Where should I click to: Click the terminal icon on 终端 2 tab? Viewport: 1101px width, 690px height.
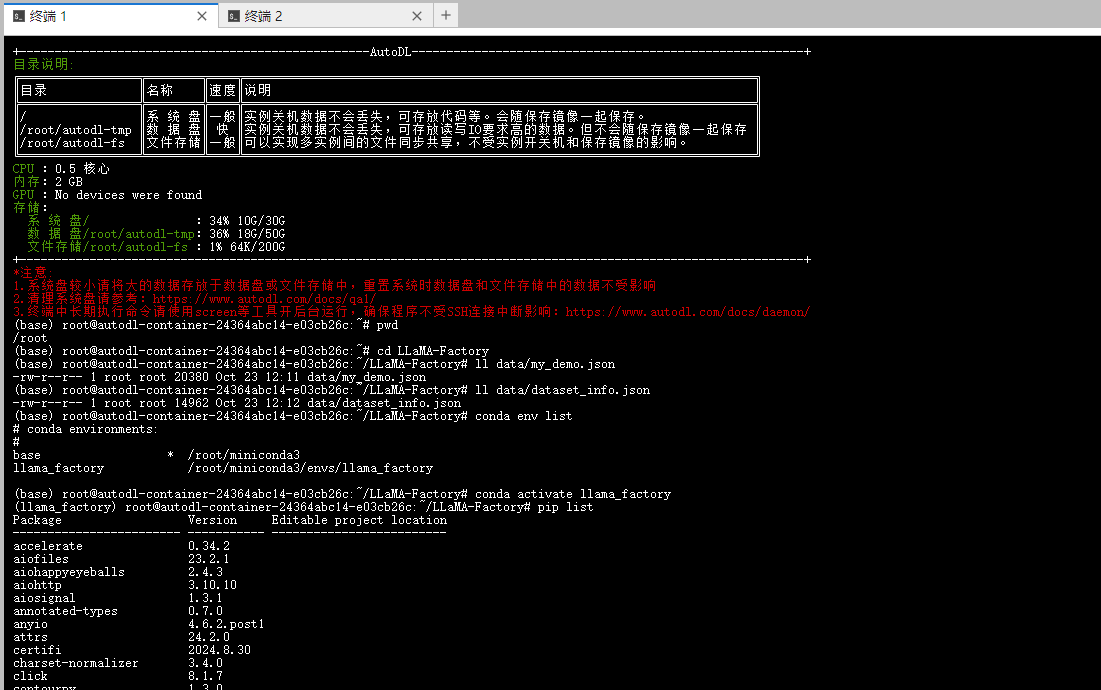click(234, 16)
